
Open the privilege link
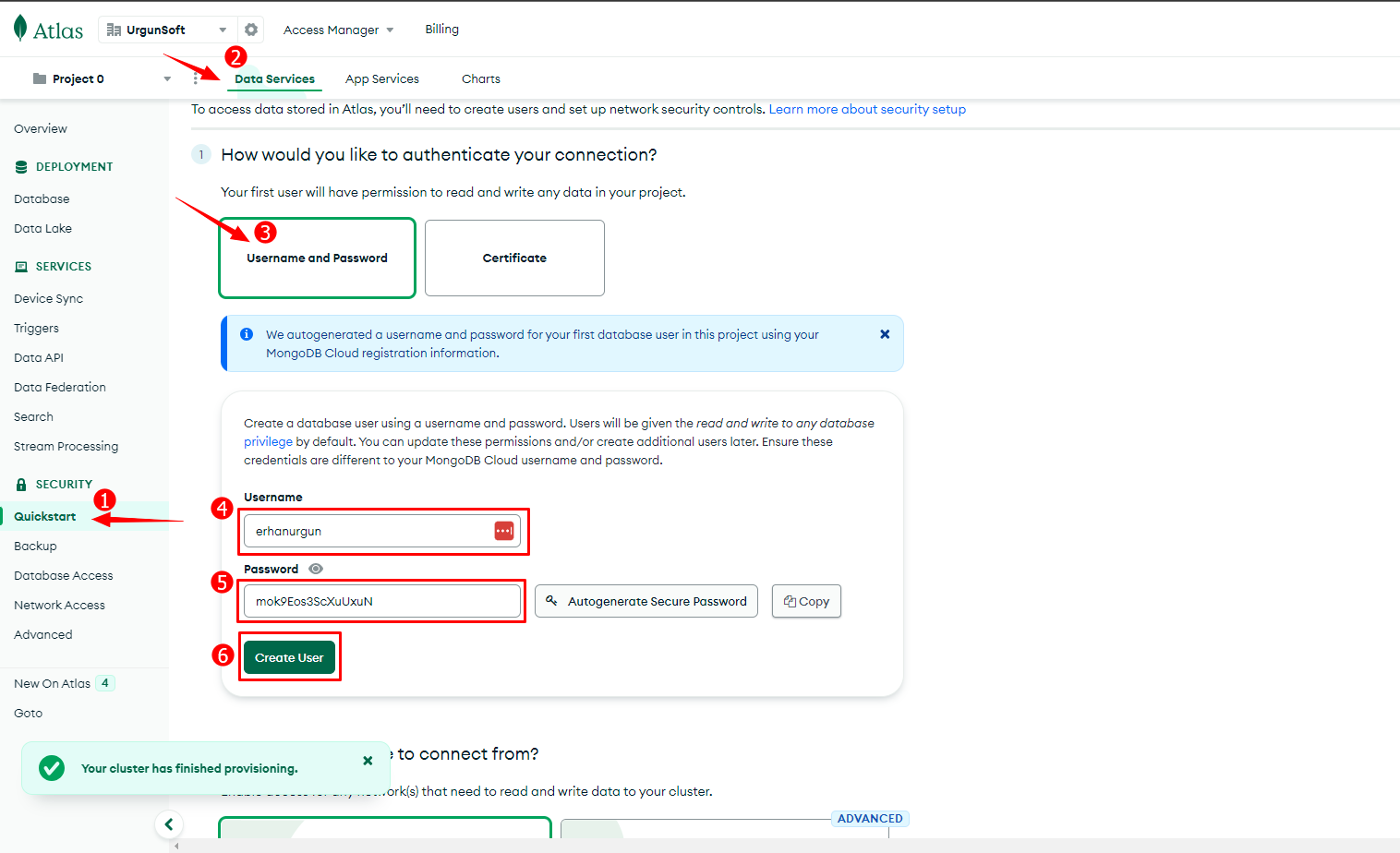(268, 441)
